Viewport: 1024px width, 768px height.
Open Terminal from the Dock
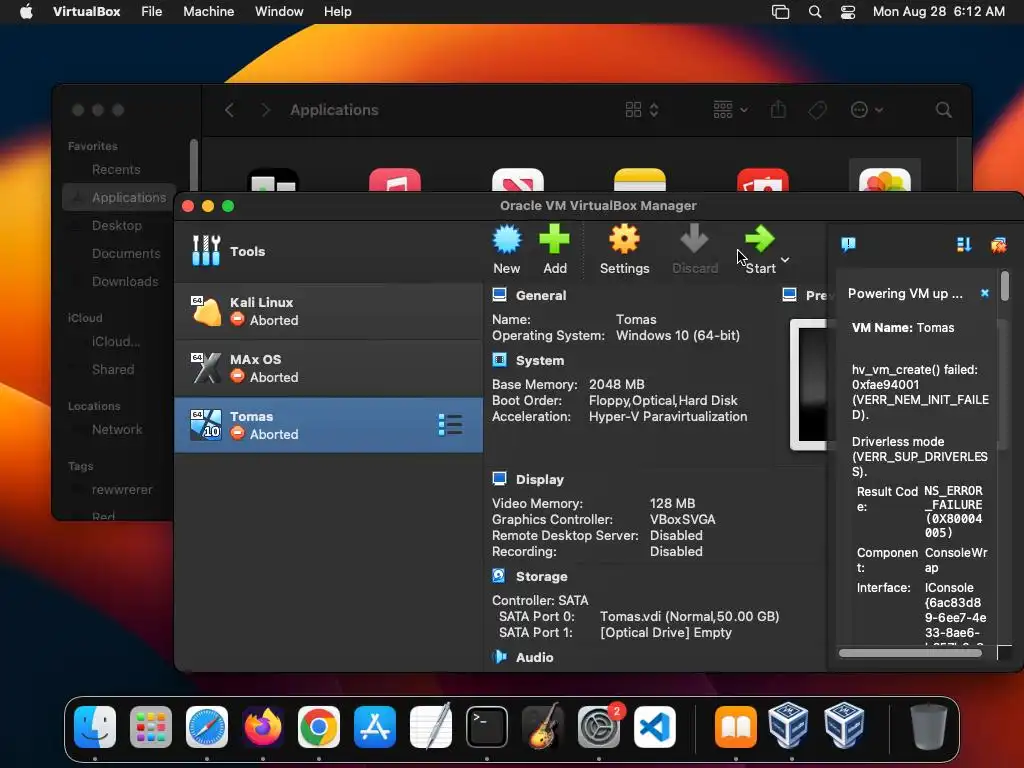click(487, 726)
